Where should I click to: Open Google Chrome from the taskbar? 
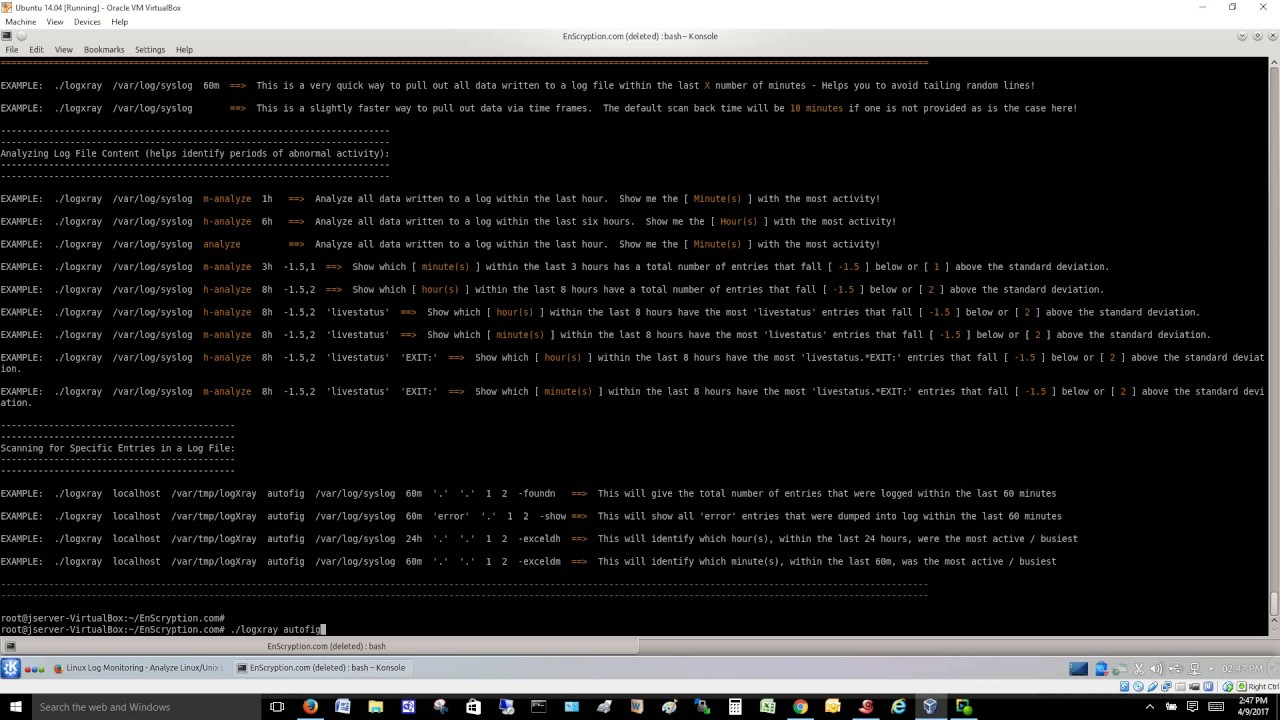click(x=800, y=707)
